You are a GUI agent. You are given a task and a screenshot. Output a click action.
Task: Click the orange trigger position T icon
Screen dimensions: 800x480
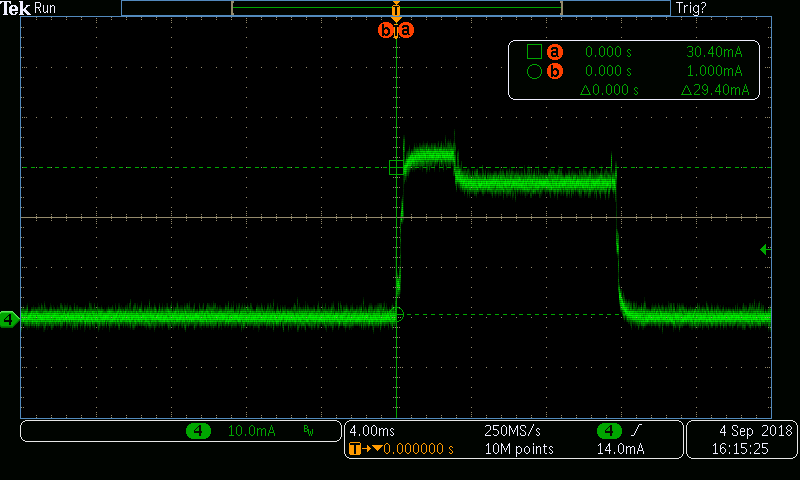353,449
